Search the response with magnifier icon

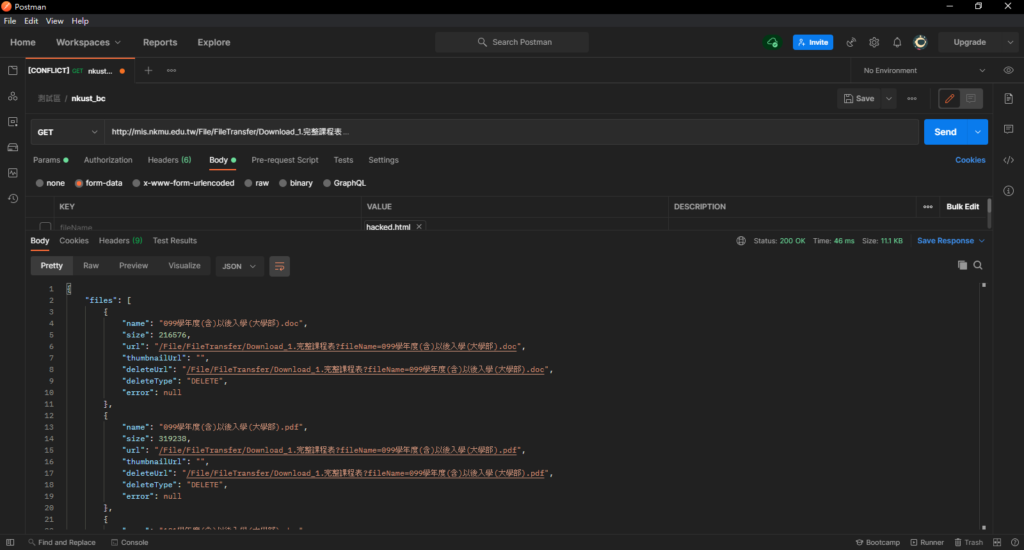(x=978, y=265)
